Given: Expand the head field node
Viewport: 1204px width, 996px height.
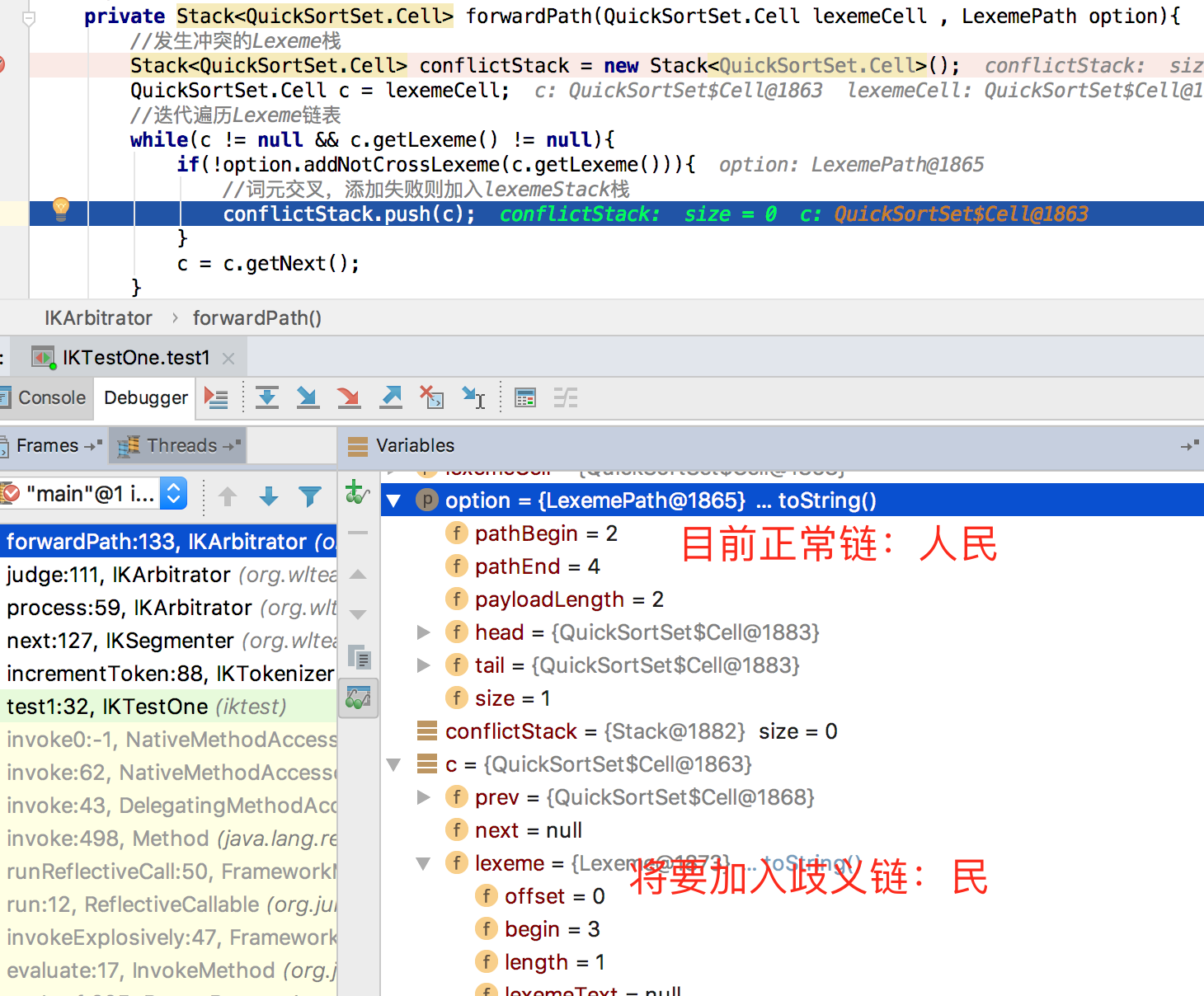Looking at the screenshot, I should [x=424, y=632].
